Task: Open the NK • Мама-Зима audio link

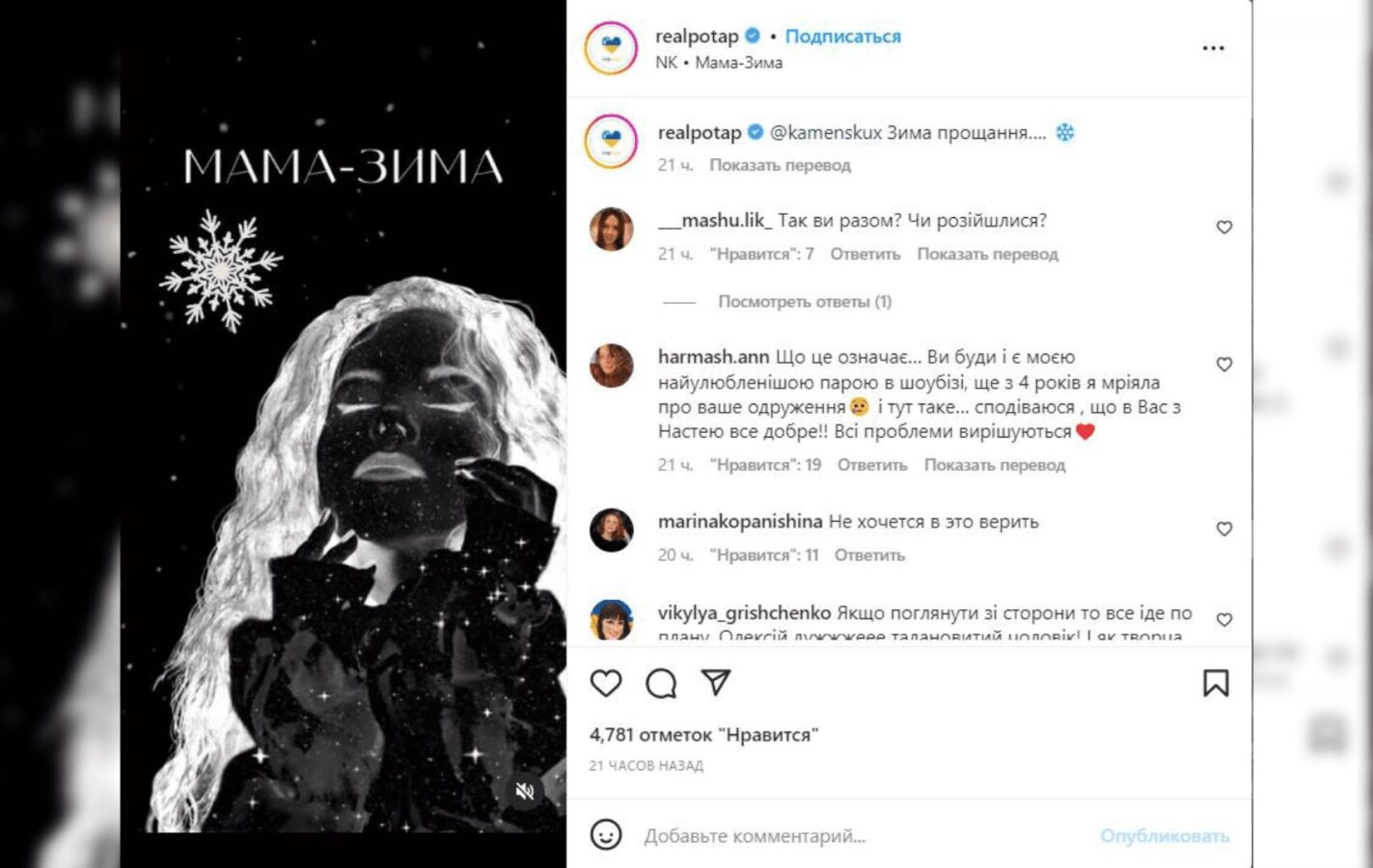Action: pyautogui.click(x=719, y=63)
